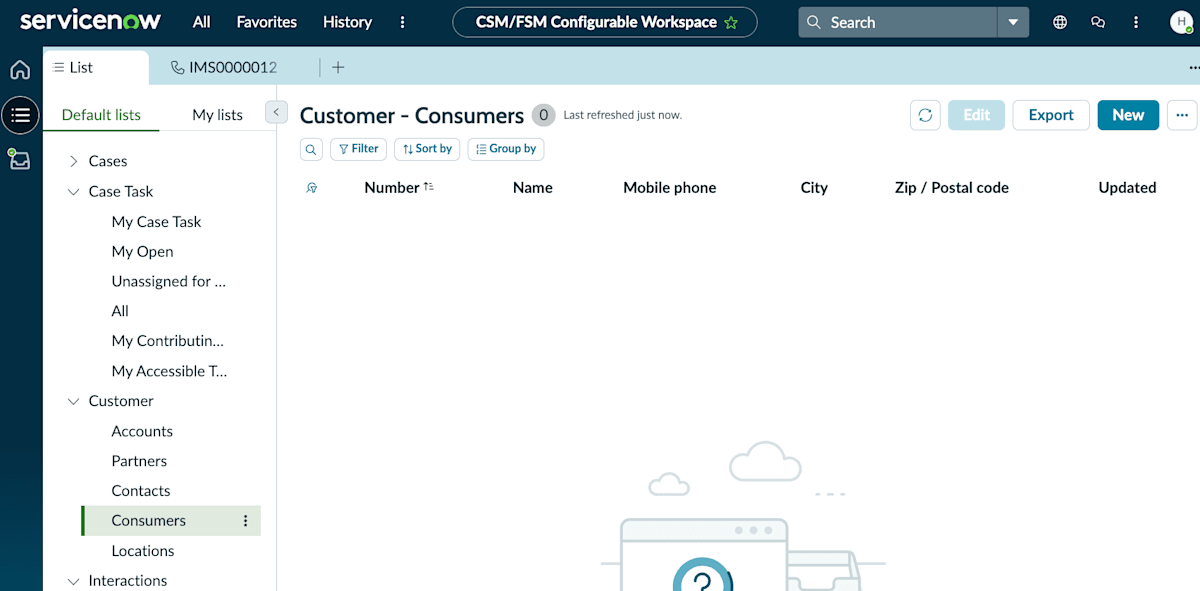Open the Accounts list

click(x=142, y=431)
